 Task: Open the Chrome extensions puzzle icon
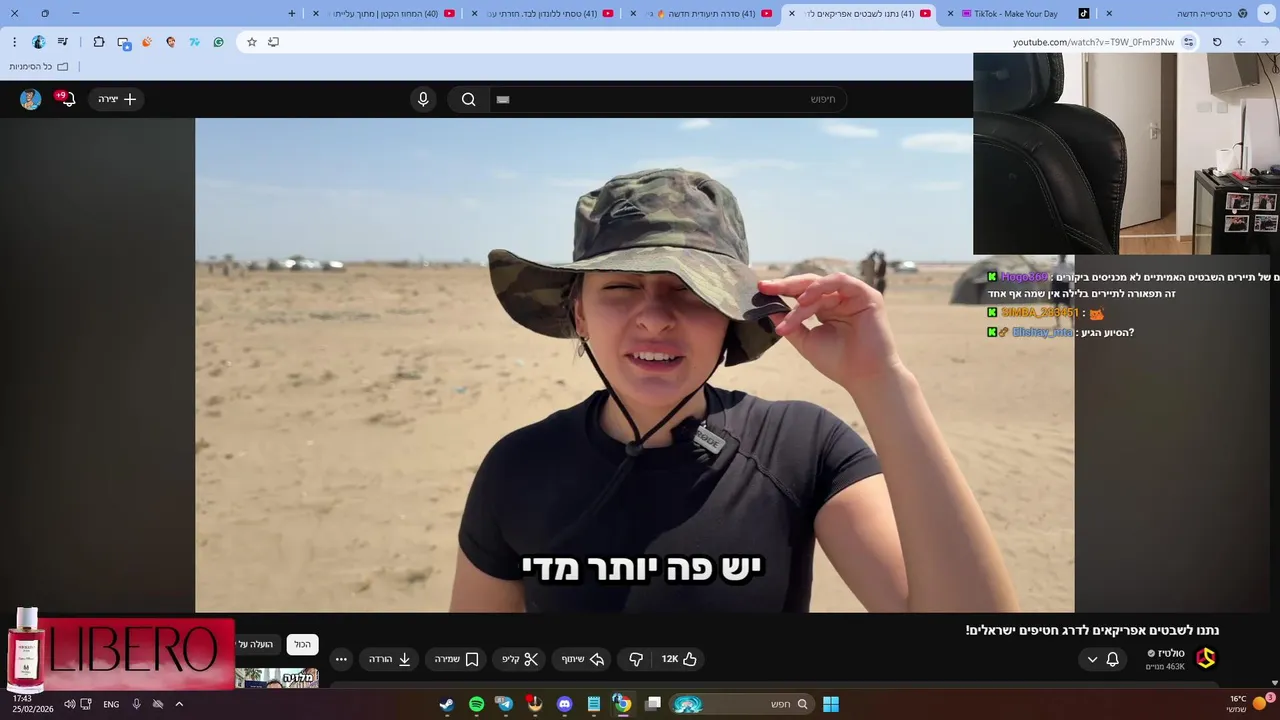click(99, 42)
